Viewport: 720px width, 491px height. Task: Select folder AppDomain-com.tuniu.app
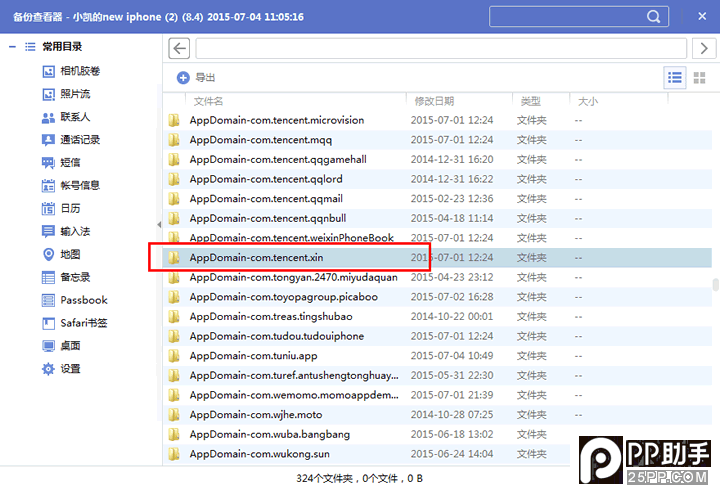point(437,356)
